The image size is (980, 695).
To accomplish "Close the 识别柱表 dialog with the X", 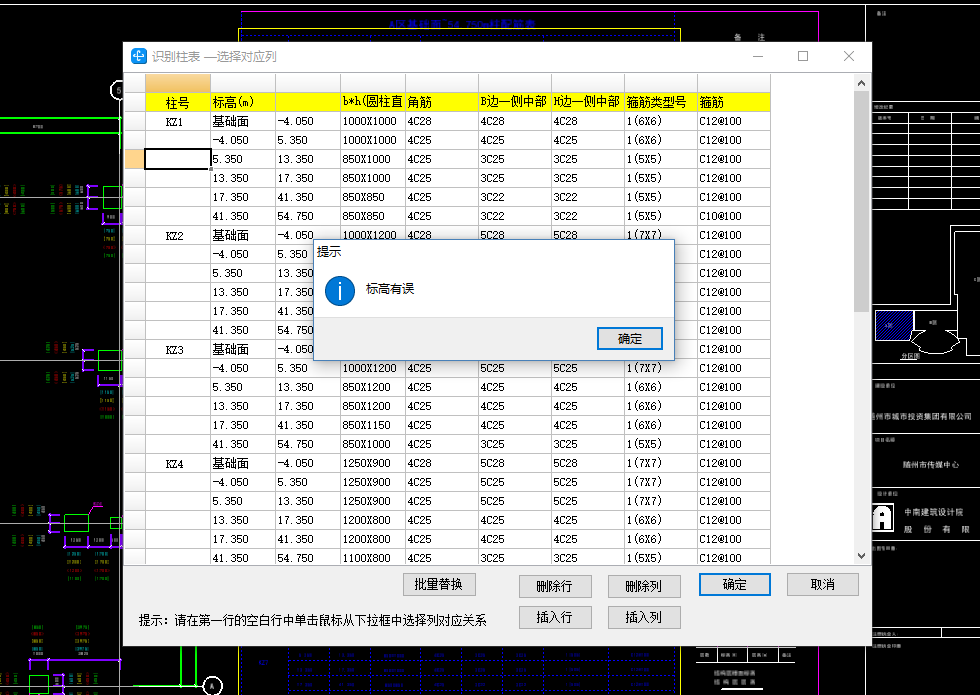I will pyautogui.click(x=848, y=57).
